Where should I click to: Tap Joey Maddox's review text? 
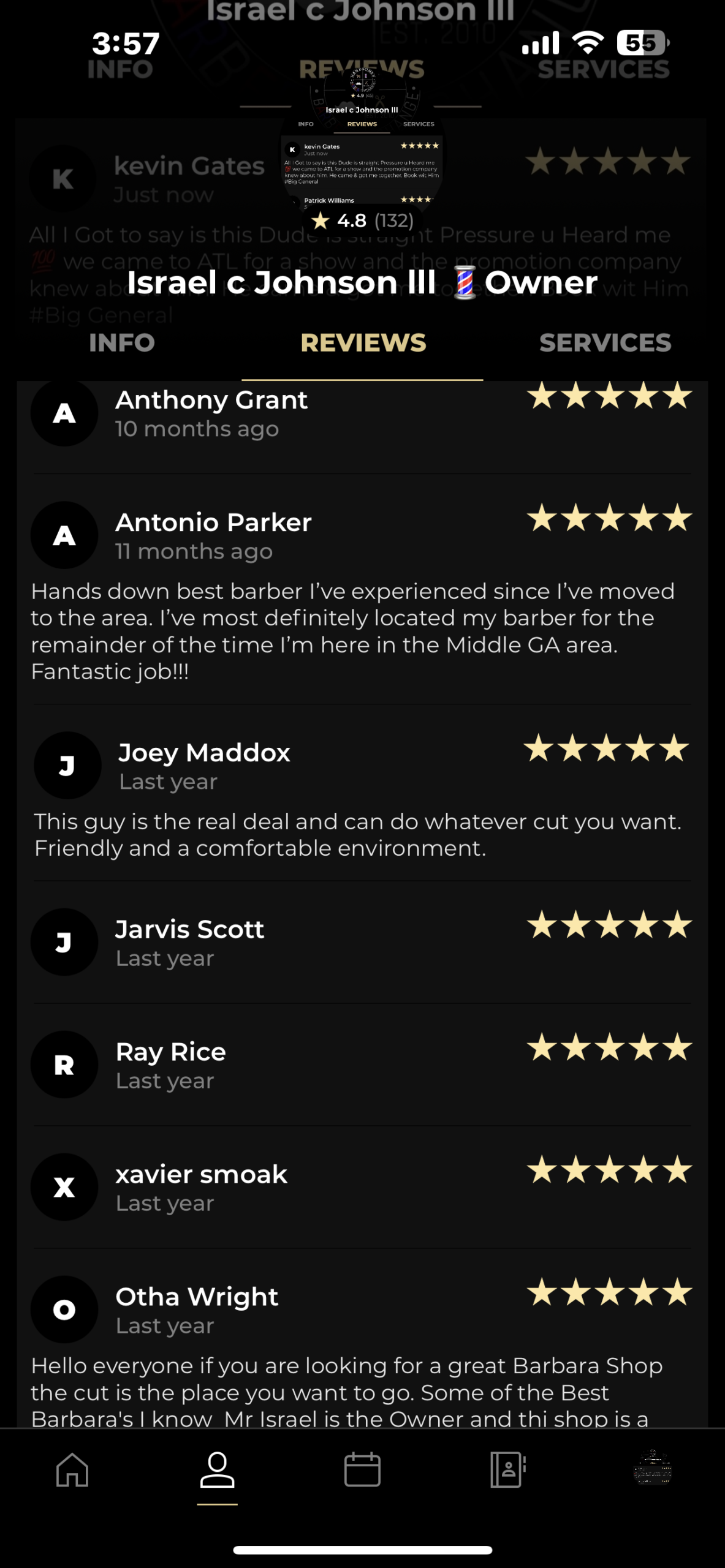point(358,835)
